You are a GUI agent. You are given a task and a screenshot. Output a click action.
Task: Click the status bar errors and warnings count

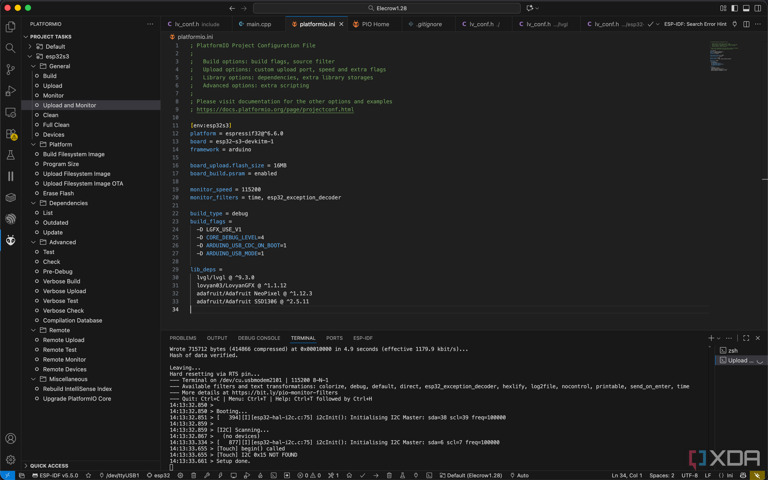tap(309, 475)
